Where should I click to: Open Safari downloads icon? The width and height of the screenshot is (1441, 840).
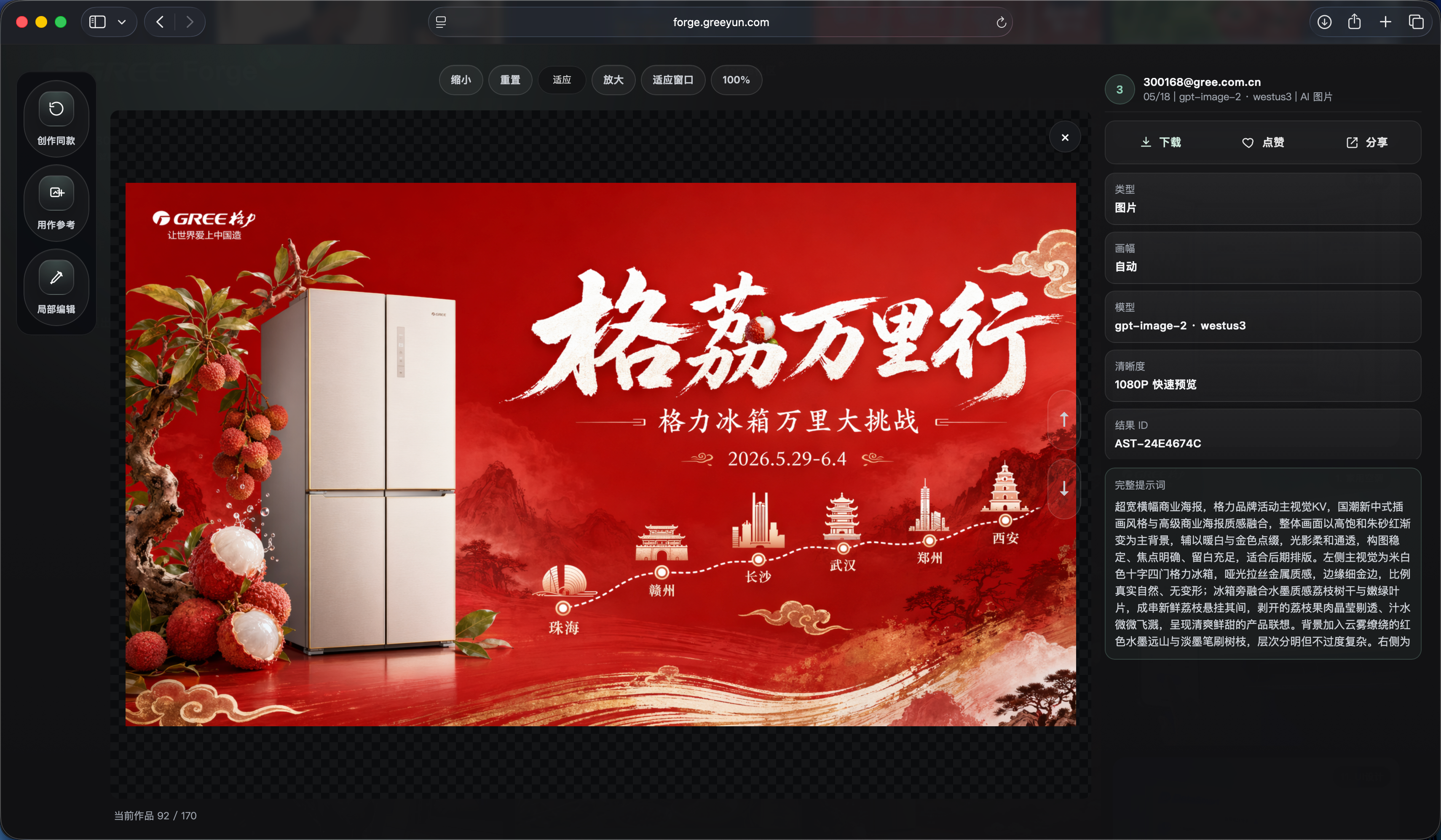pos(1324,22)
